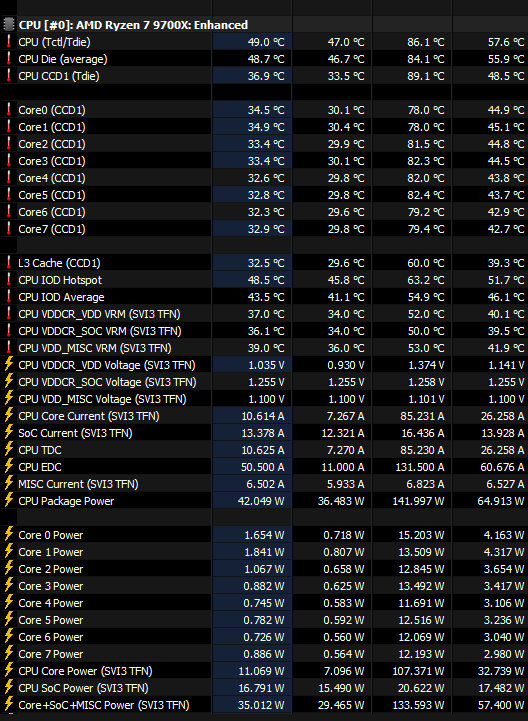Click lightning icon beside SoC Current
Viewport: 528px width, 721px height.
(x=9, y=433)
